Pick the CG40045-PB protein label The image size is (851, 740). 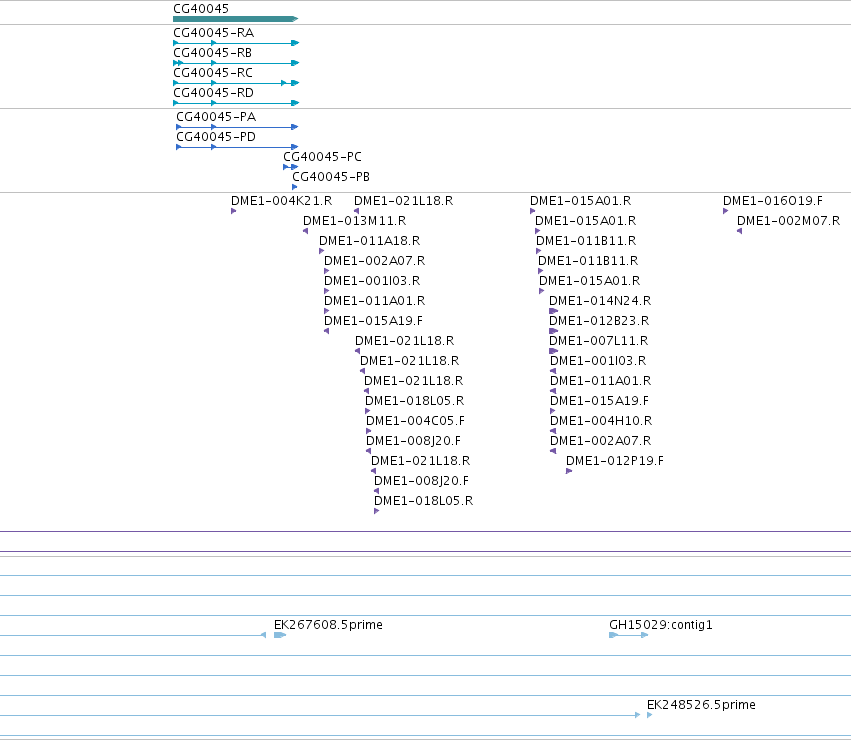coord(331,177)
